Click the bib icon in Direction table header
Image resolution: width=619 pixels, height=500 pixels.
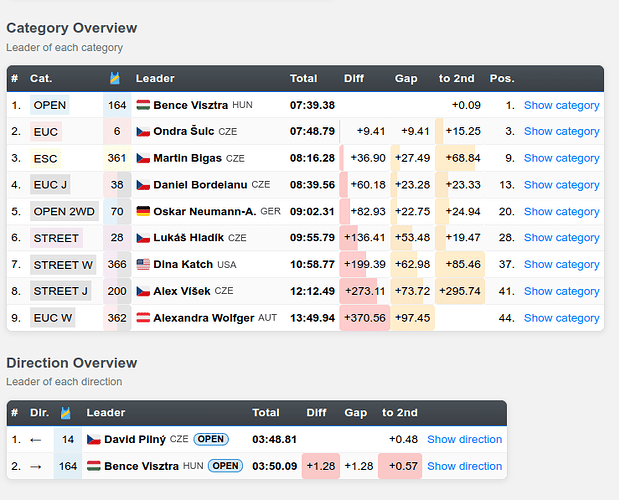[x=66, y=413]
